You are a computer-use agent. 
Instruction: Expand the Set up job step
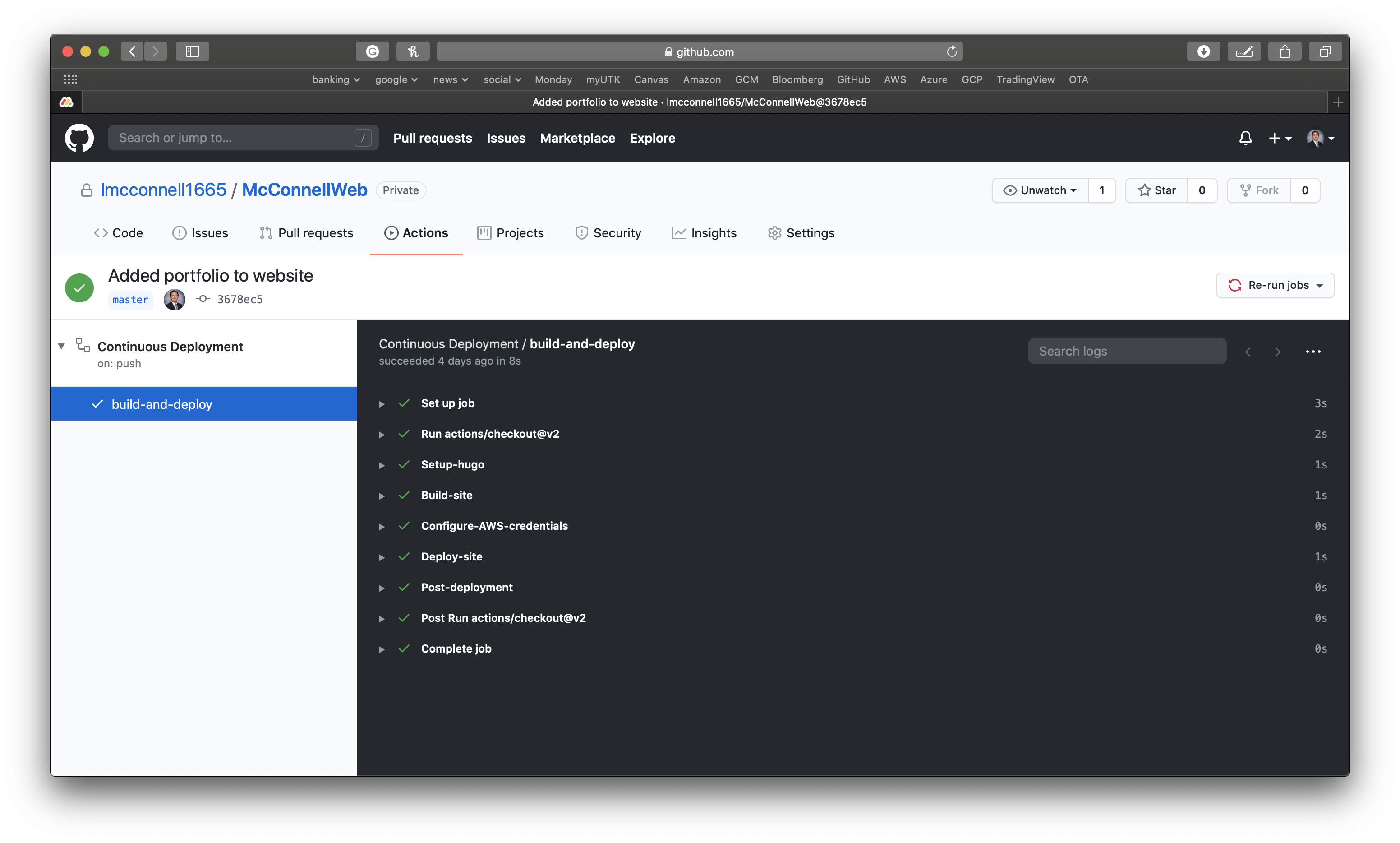tap(381, 403)
